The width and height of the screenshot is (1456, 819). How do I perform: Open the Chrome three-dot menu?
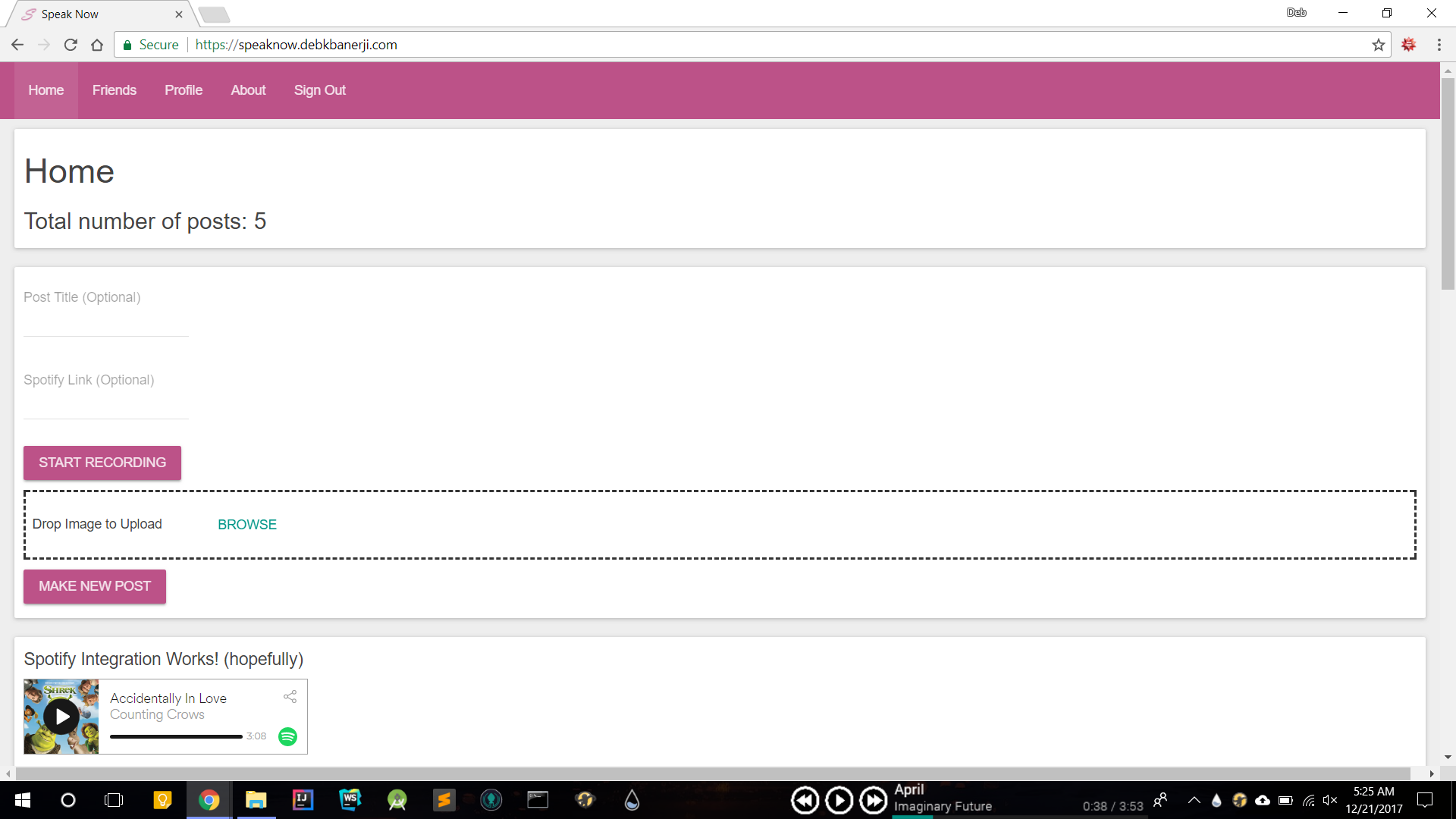click(x=1439, y=45)
